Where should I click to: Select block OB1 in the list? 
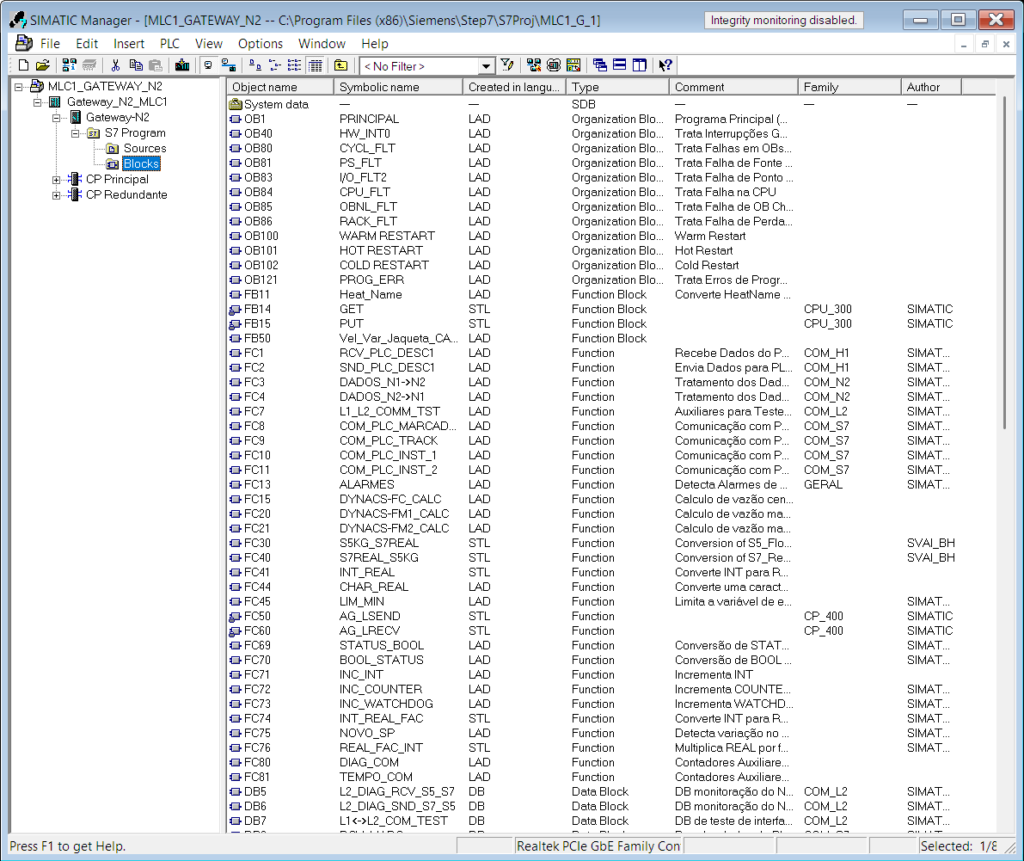[255, 119]
